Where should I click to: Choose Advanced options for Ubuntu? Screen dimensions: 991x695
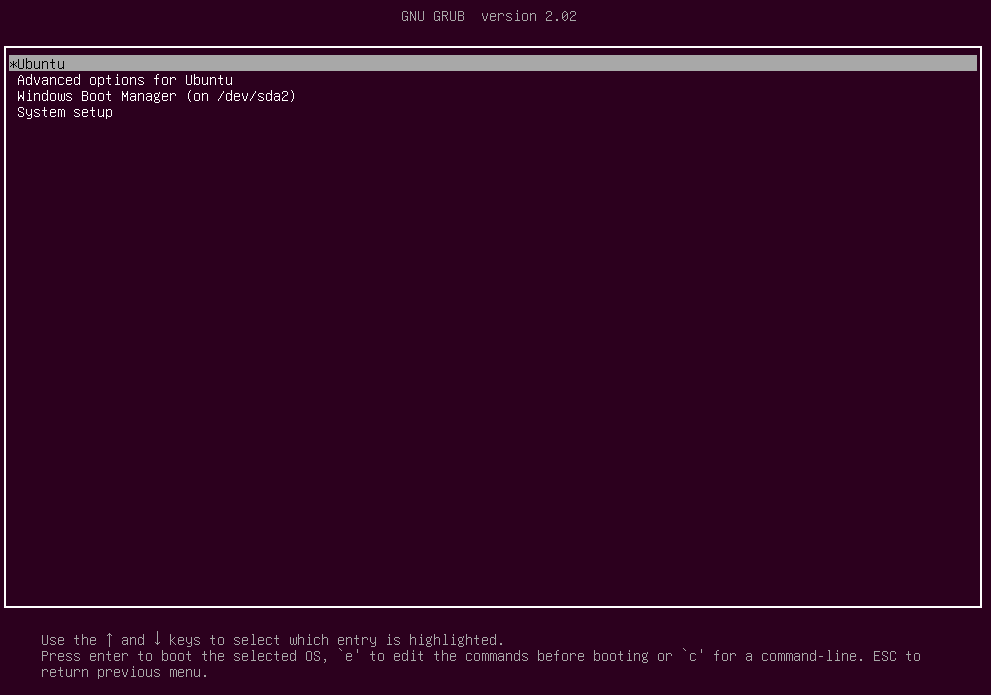click(125, 80)
